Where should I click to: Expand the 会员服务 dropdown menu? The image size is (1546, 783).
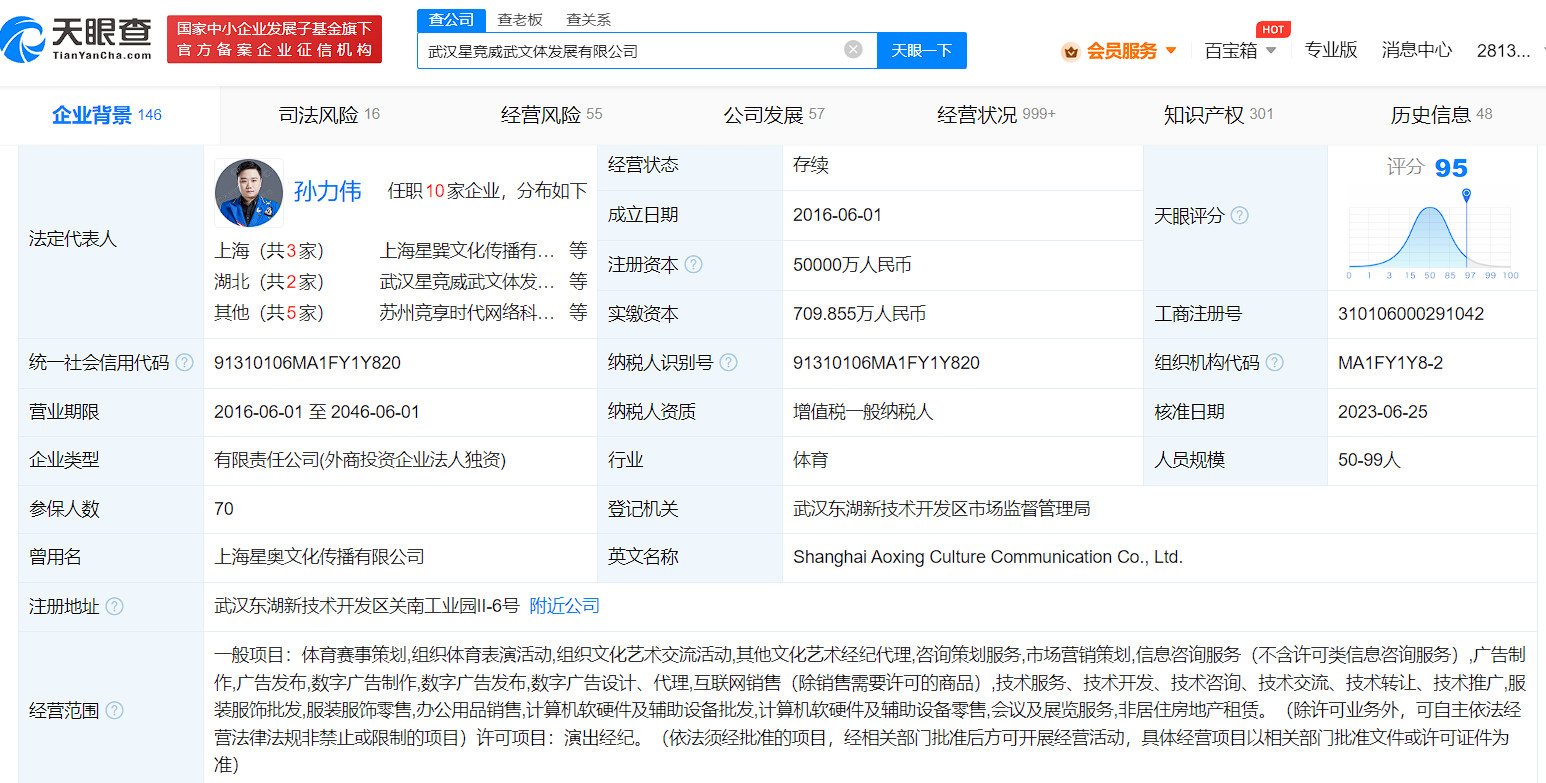point(1171,51)
